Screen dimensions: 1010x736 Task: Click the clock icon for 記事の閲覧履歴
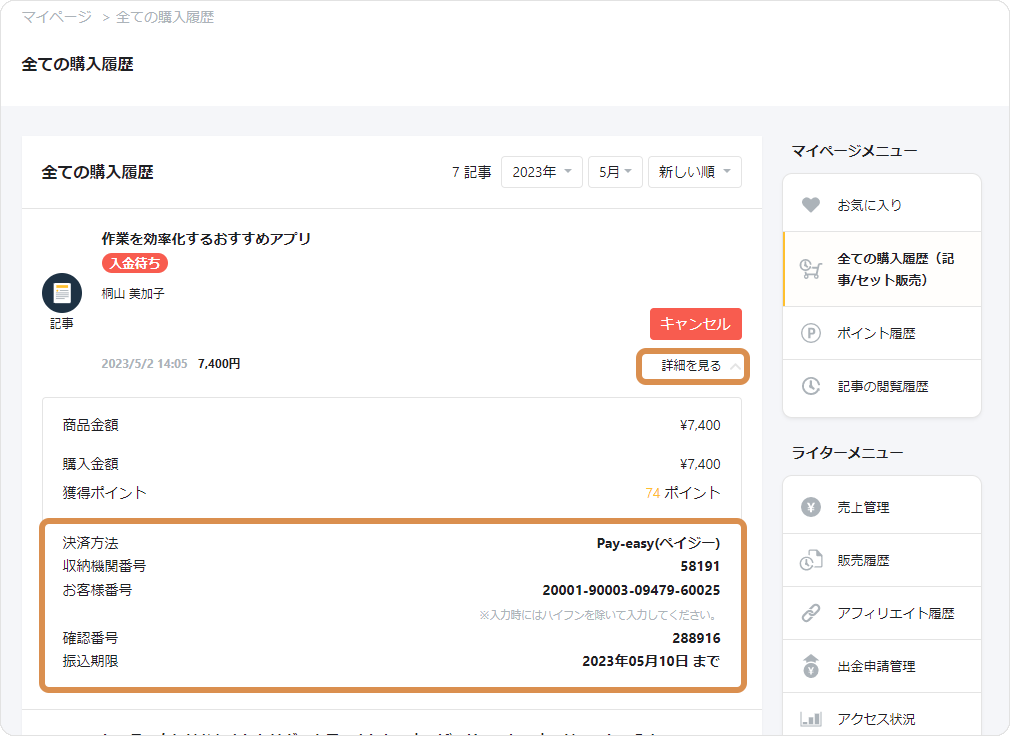click(x=810, y=386)
